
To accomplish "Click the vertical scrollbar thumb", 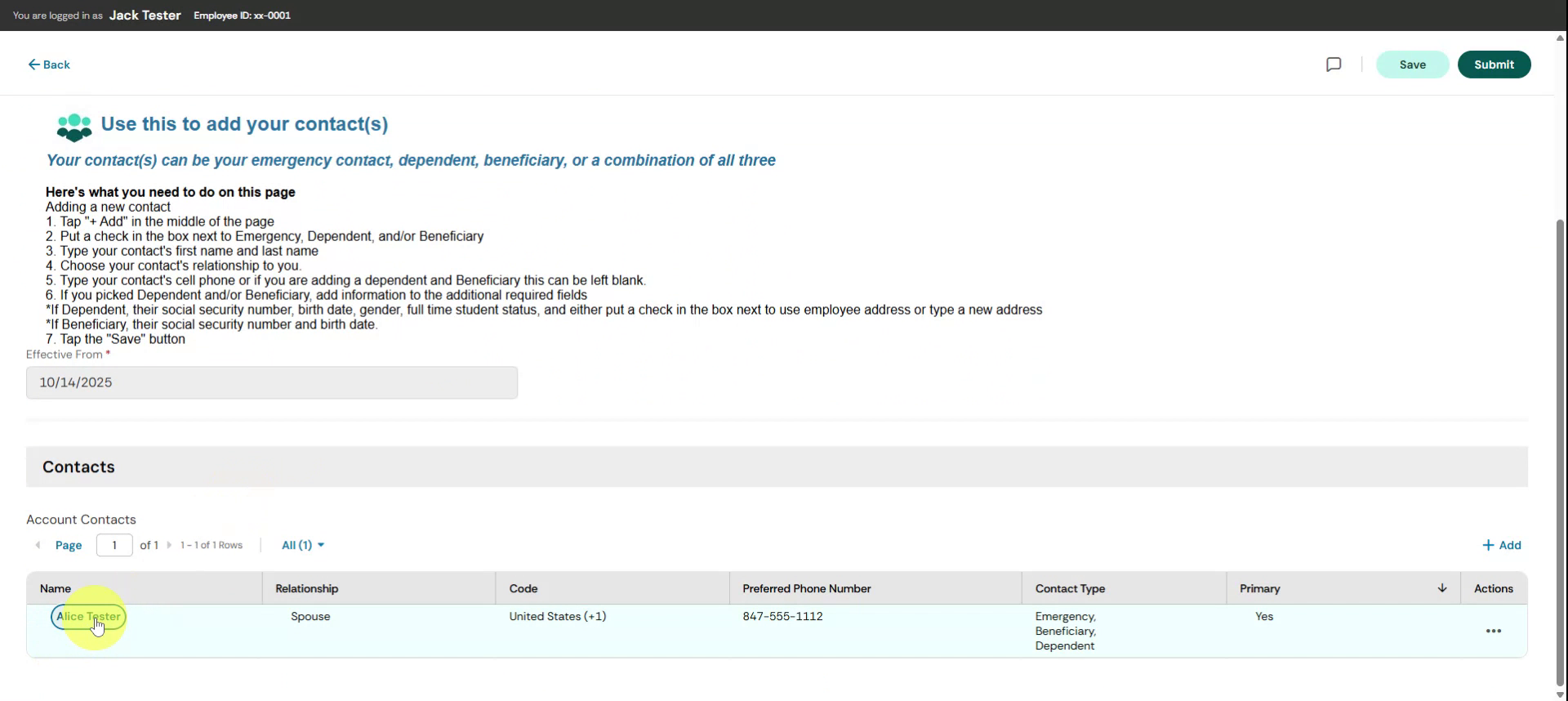I will point(1560,452).
